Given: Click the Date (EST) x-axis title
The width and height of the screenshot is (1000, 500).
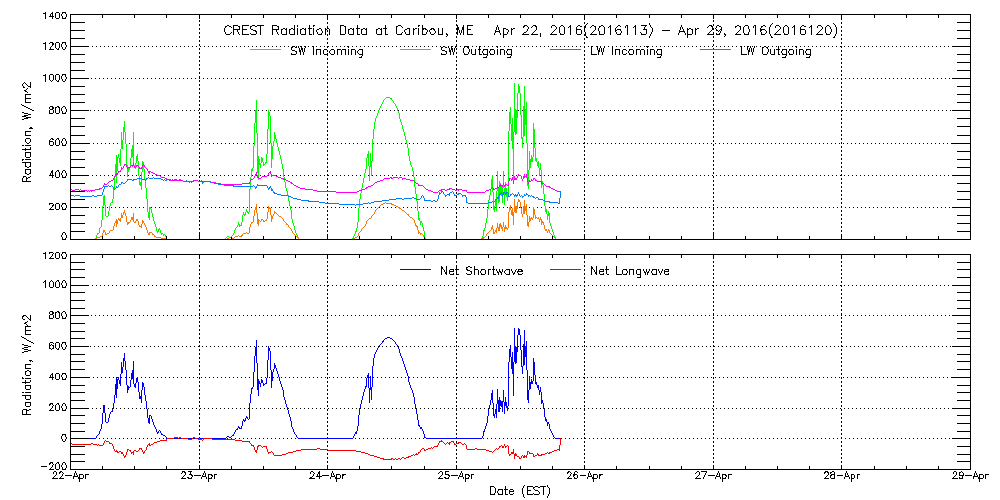Looking at the screenshot, I should [521, 491].
